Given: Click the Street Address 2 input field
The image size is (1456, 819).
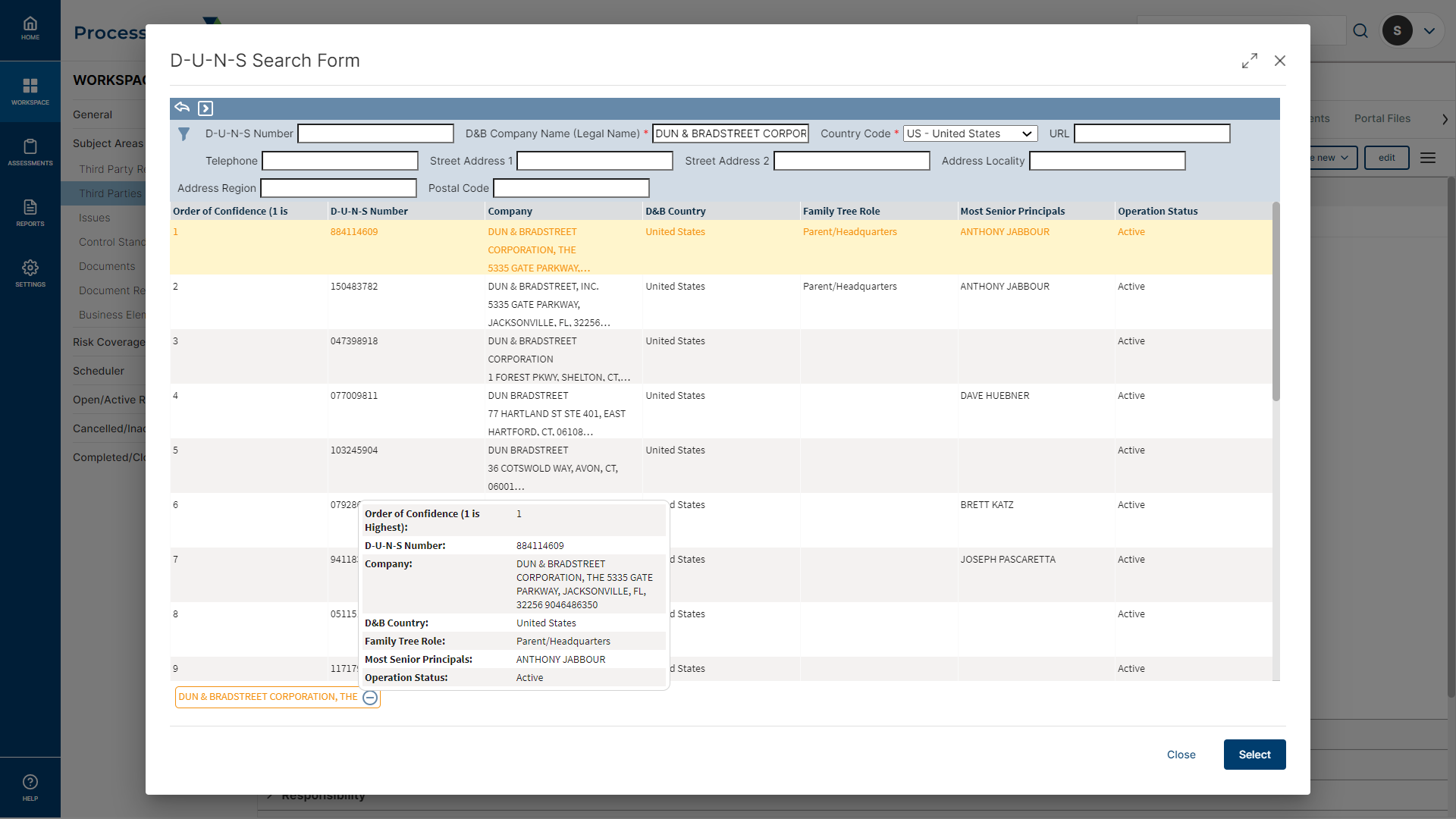Looking at the screenshot, I should click(852, 161).
